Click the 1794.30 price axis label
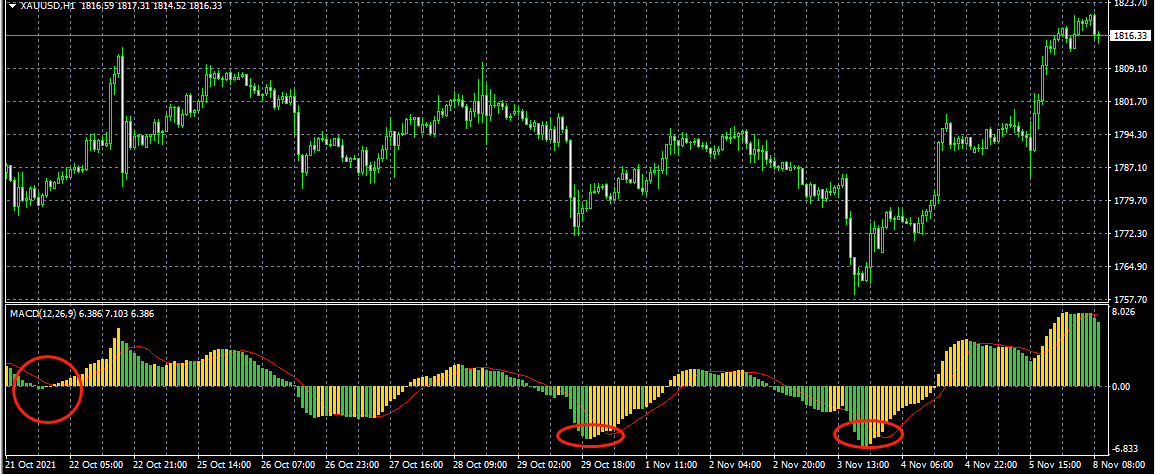This screenshot has height=474, width=1156. pos(1129,135)
